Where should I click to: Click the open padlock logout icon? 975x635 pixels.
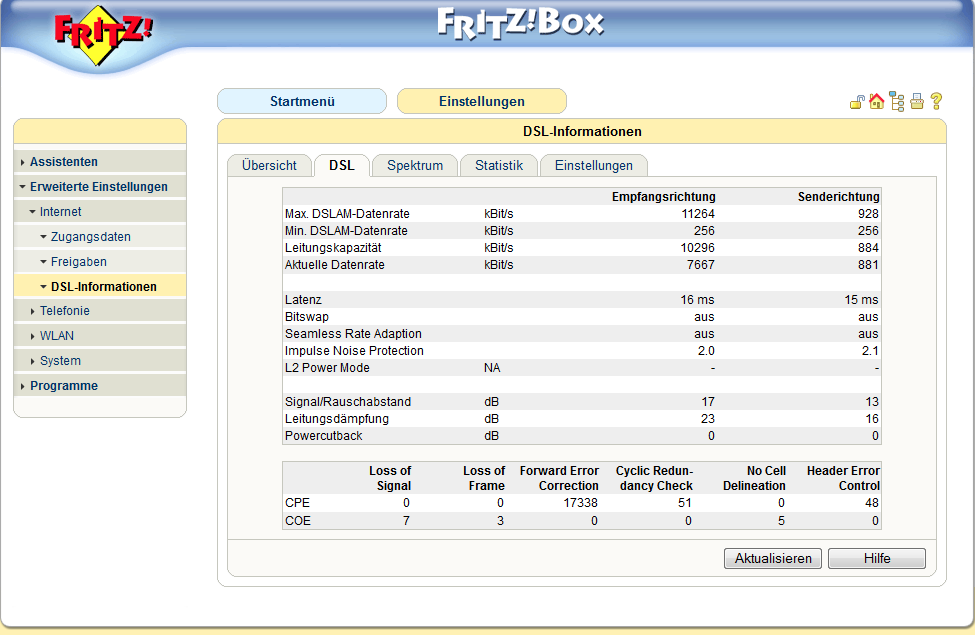pos(857,102)
